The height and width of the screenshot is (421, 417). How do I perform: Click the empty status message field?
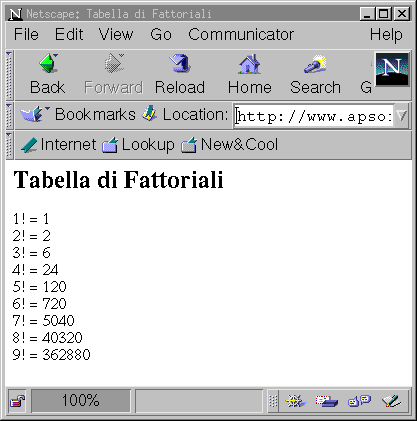click(x=199, y=401)
